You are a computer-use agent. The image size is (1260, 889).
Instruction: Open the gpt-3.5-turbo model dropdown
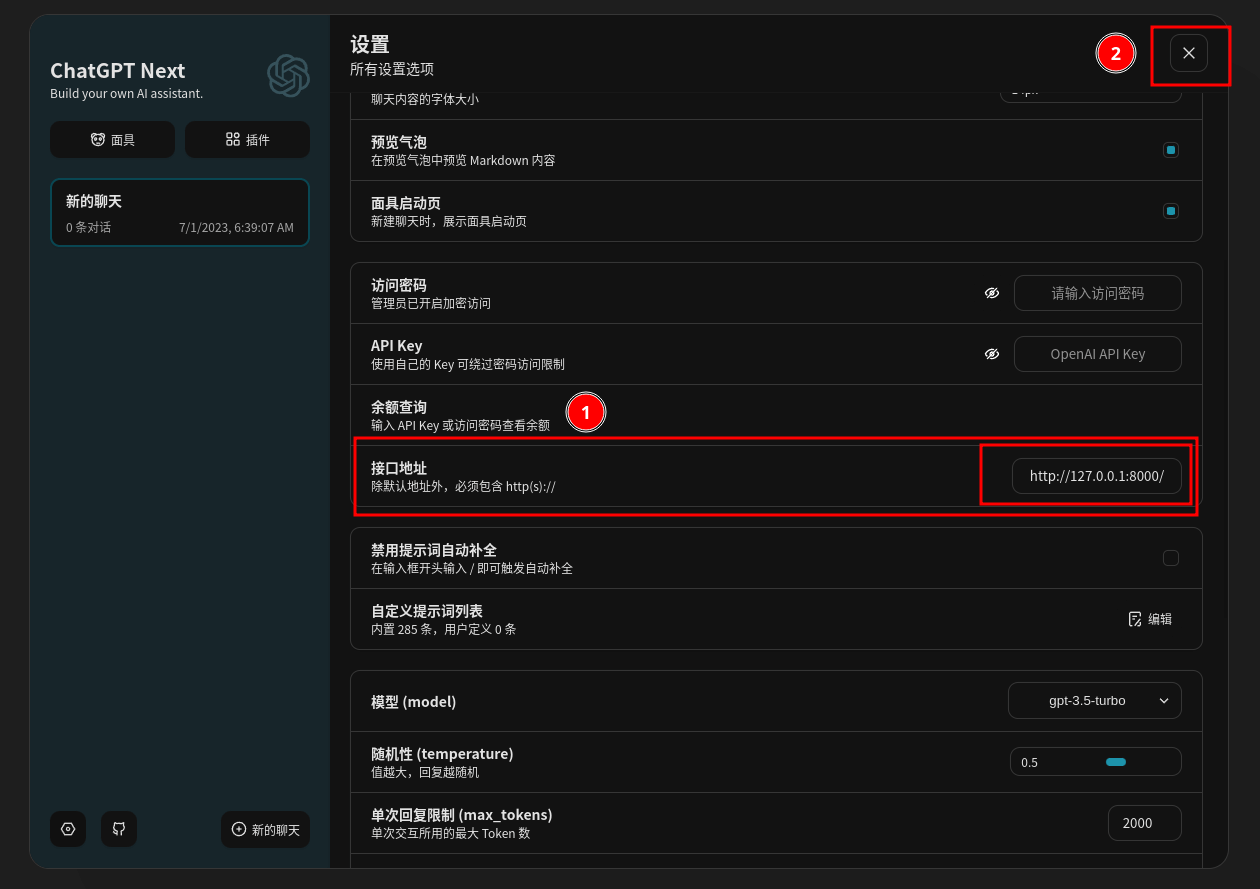tap(1095, 701)
